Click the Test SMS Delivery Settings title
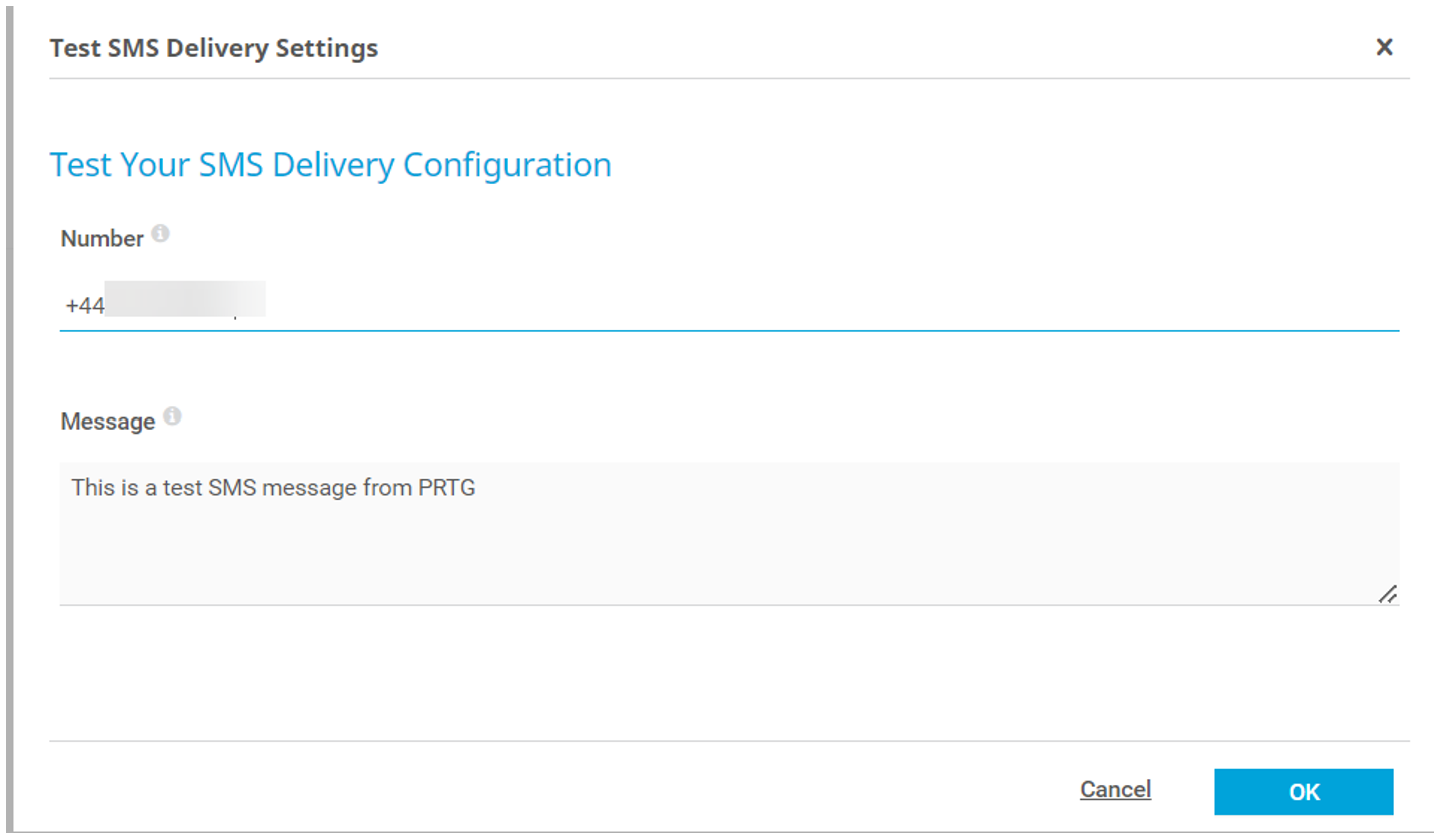Image resolution: width=1440 pixels, height=837 pixels. click(213, 47)
